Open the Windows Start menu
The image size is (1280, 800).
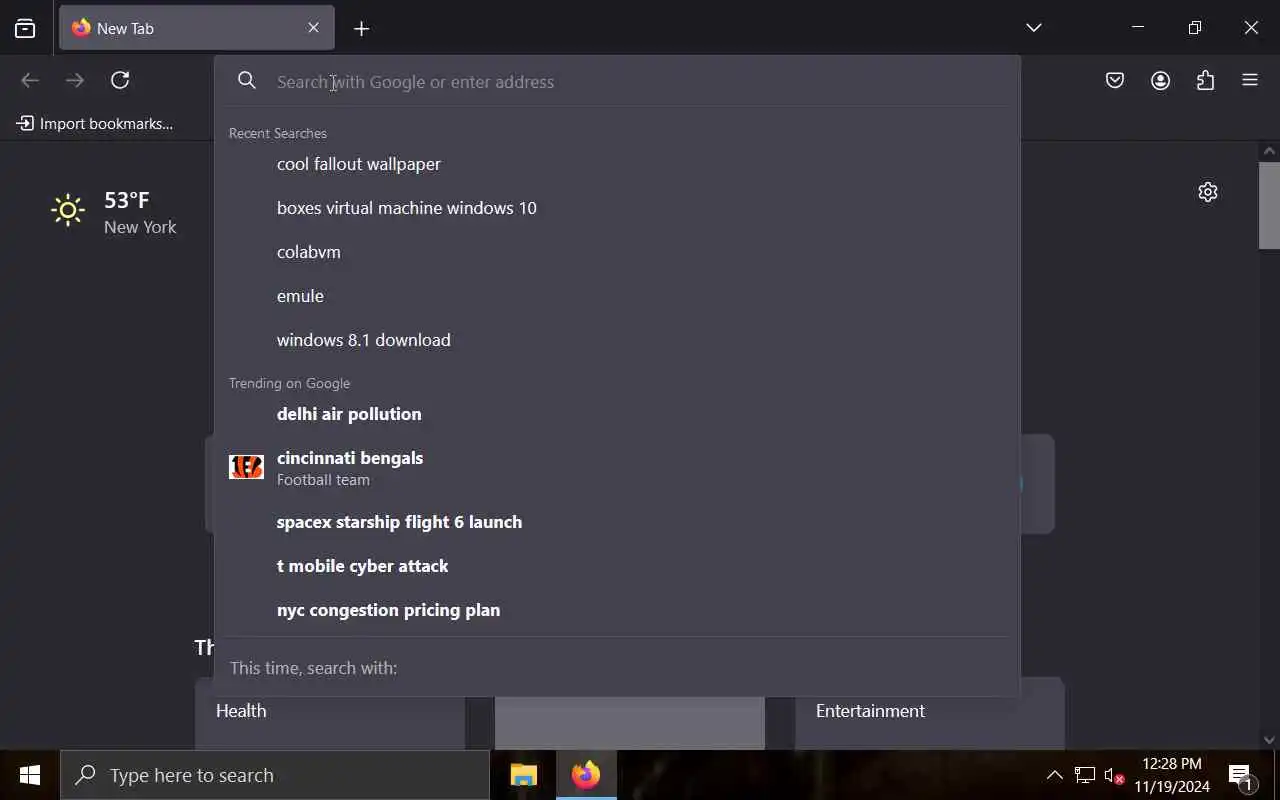click(30, 775)
